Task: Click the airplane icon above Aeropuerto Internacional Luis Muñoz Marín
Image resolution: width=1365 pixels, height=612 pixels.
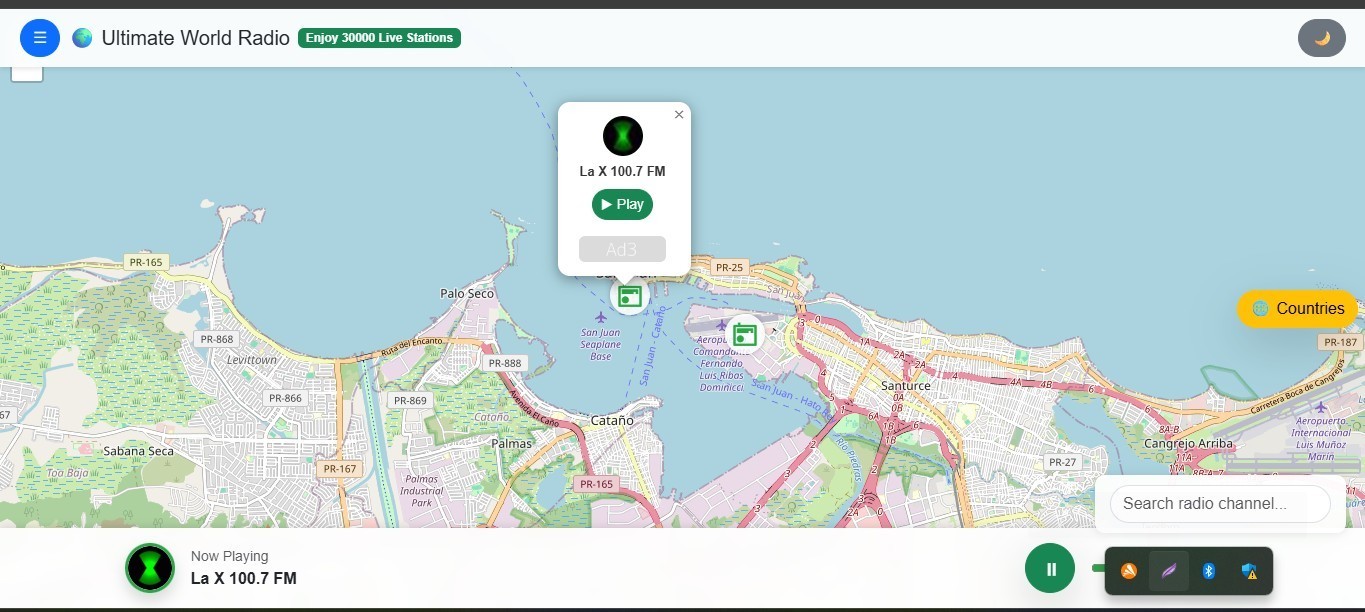Action: pyautogui.click(x=1321, y=407)
